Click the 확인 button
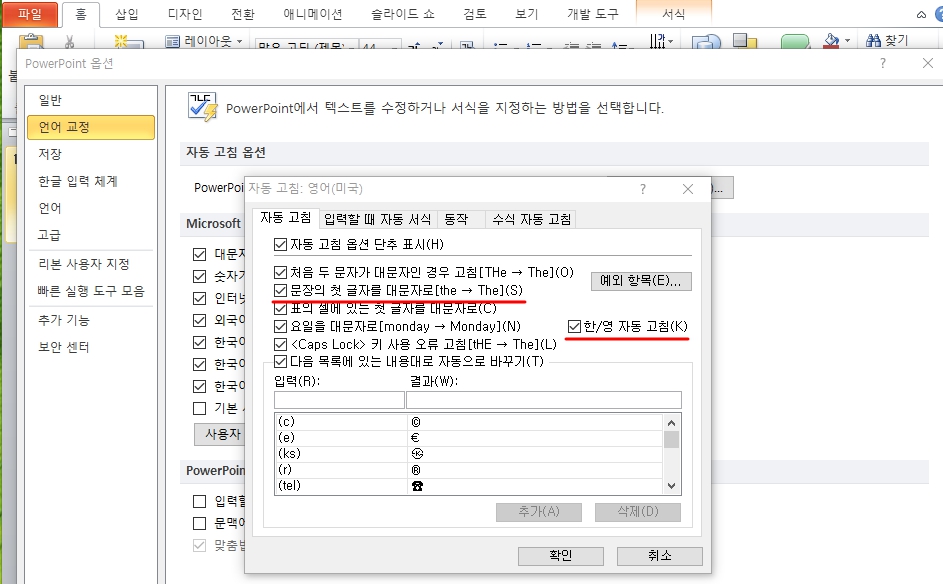 [561, 556]
